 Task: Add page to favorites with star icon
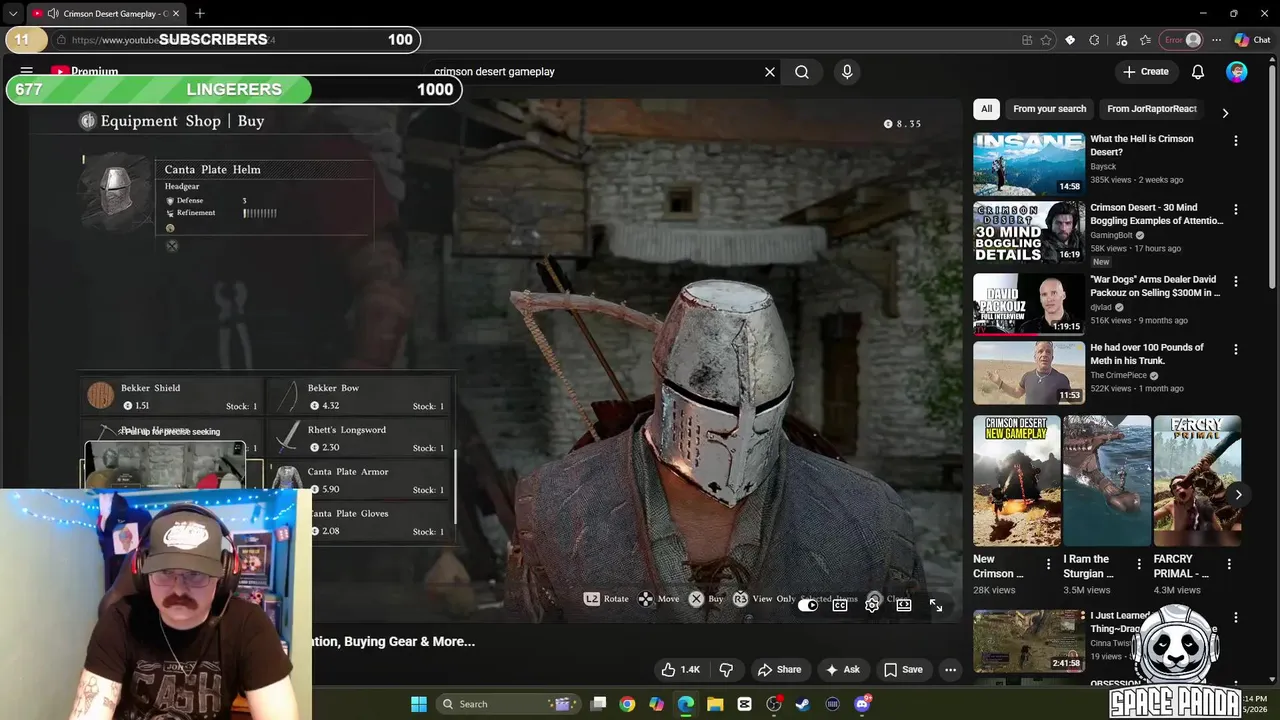(1046, 40)
